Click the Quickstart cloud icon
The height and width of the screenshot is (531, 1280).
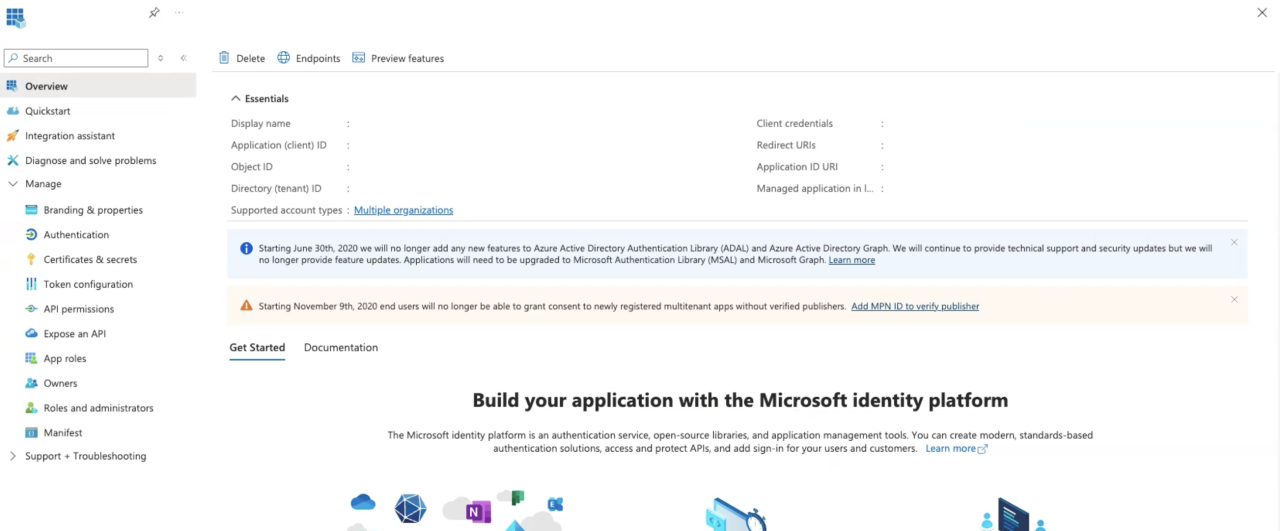[12, 111]
